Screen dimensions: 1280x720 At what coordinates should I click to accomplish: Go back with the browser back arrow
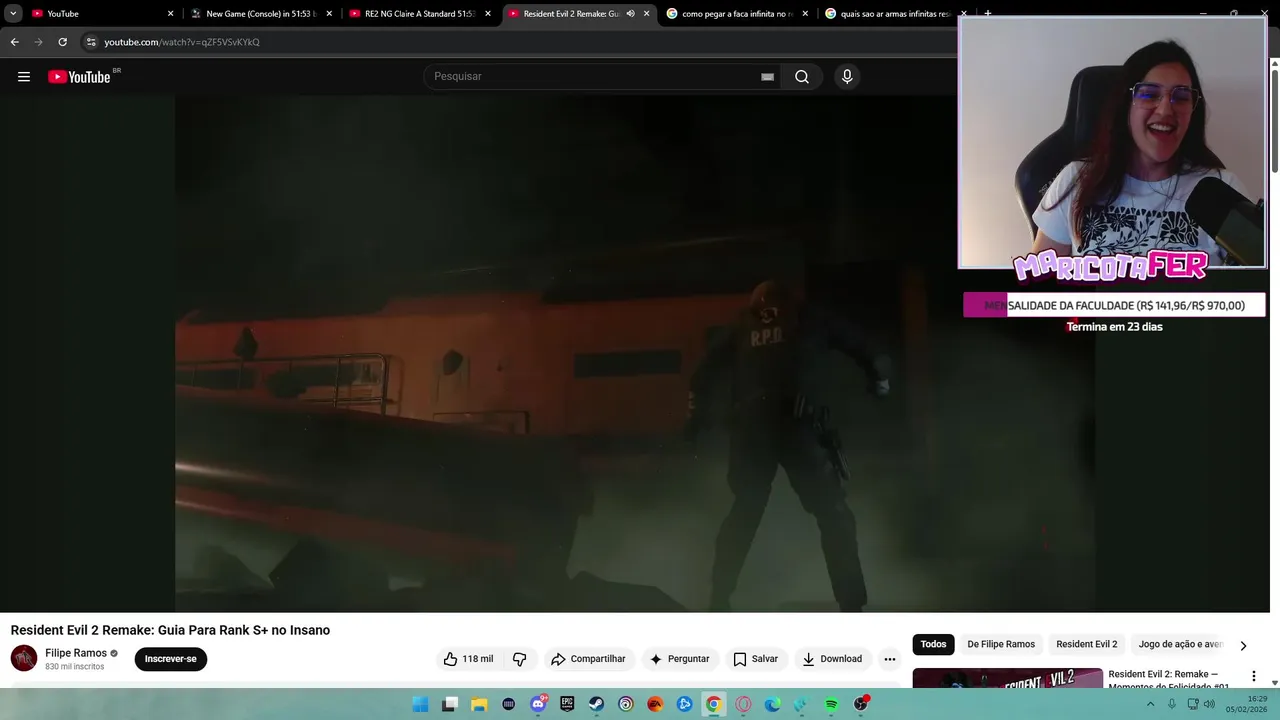coord(14,42)
